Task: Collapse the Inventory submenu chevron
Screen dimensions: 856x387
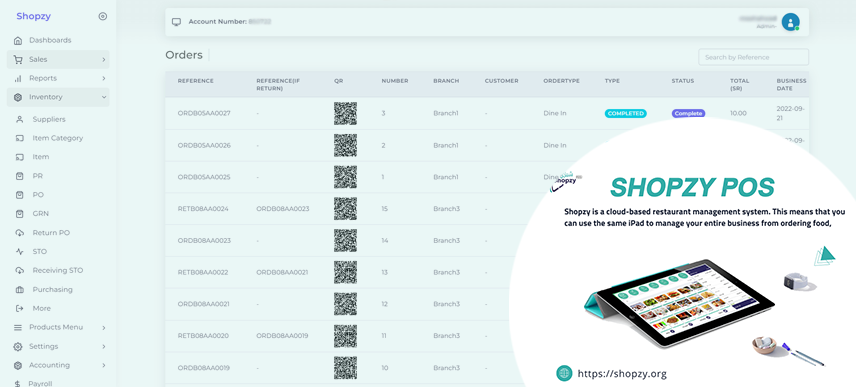Action: (x=103, y=97)
